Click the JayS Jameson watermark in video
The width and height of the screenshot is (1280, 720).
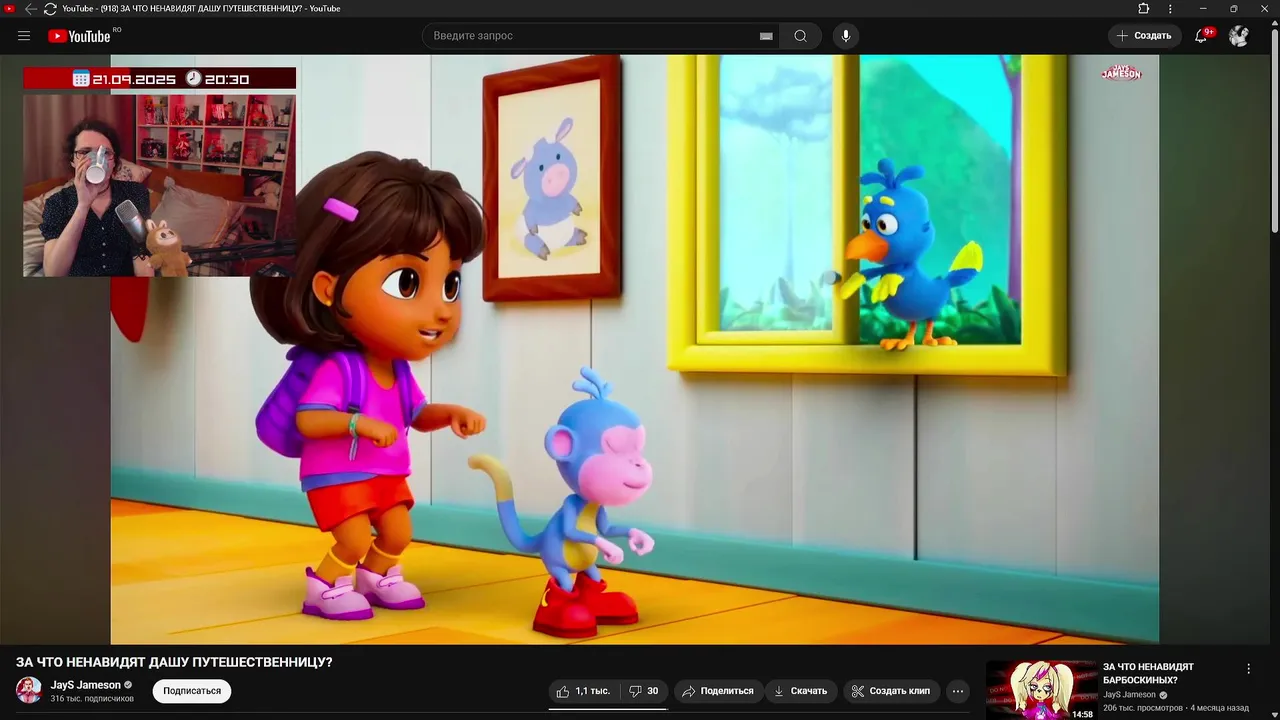[x=1121, y=73]
